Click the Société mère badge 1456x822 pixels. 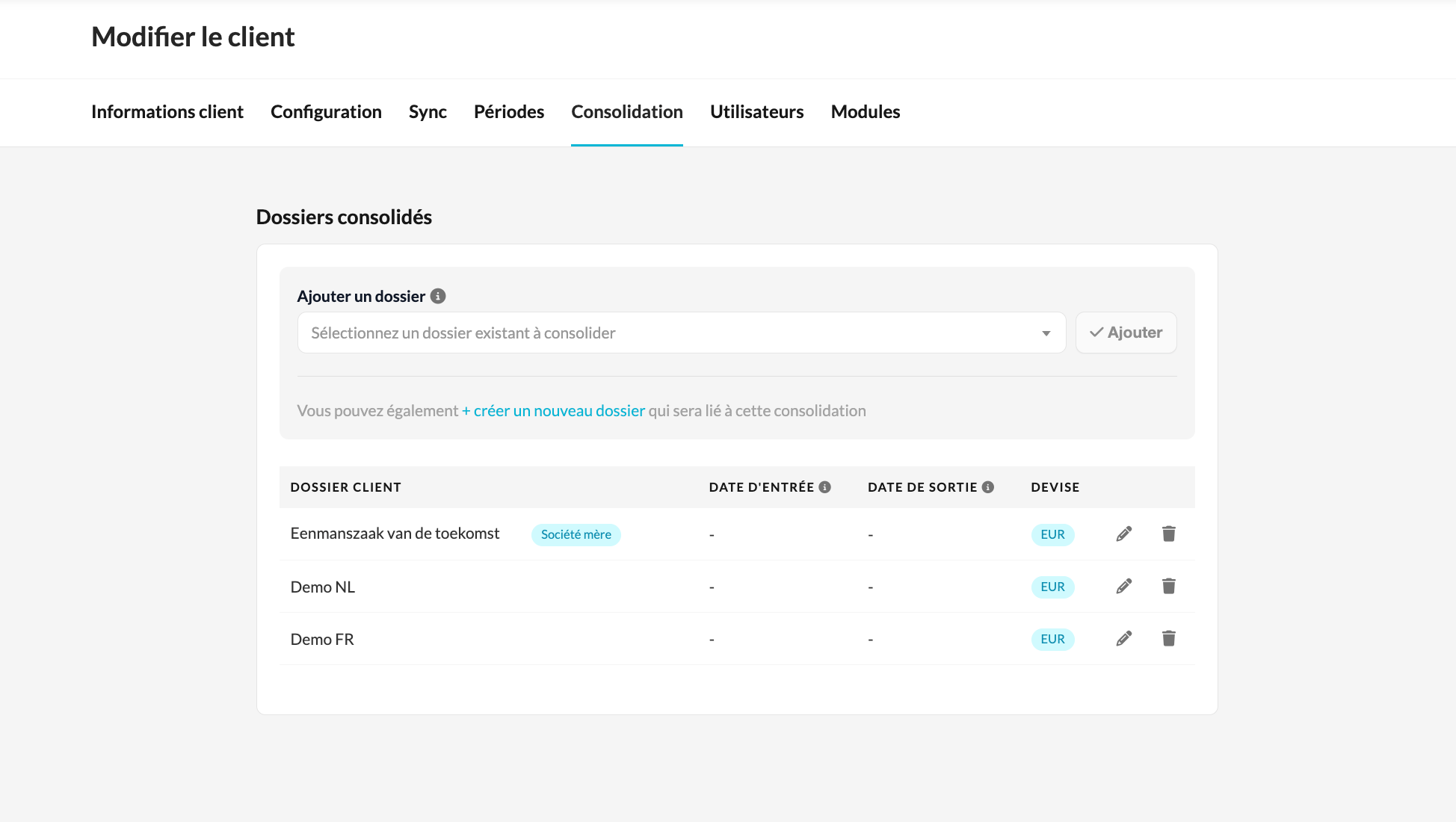pyautogui.click(x=576, y=534)
